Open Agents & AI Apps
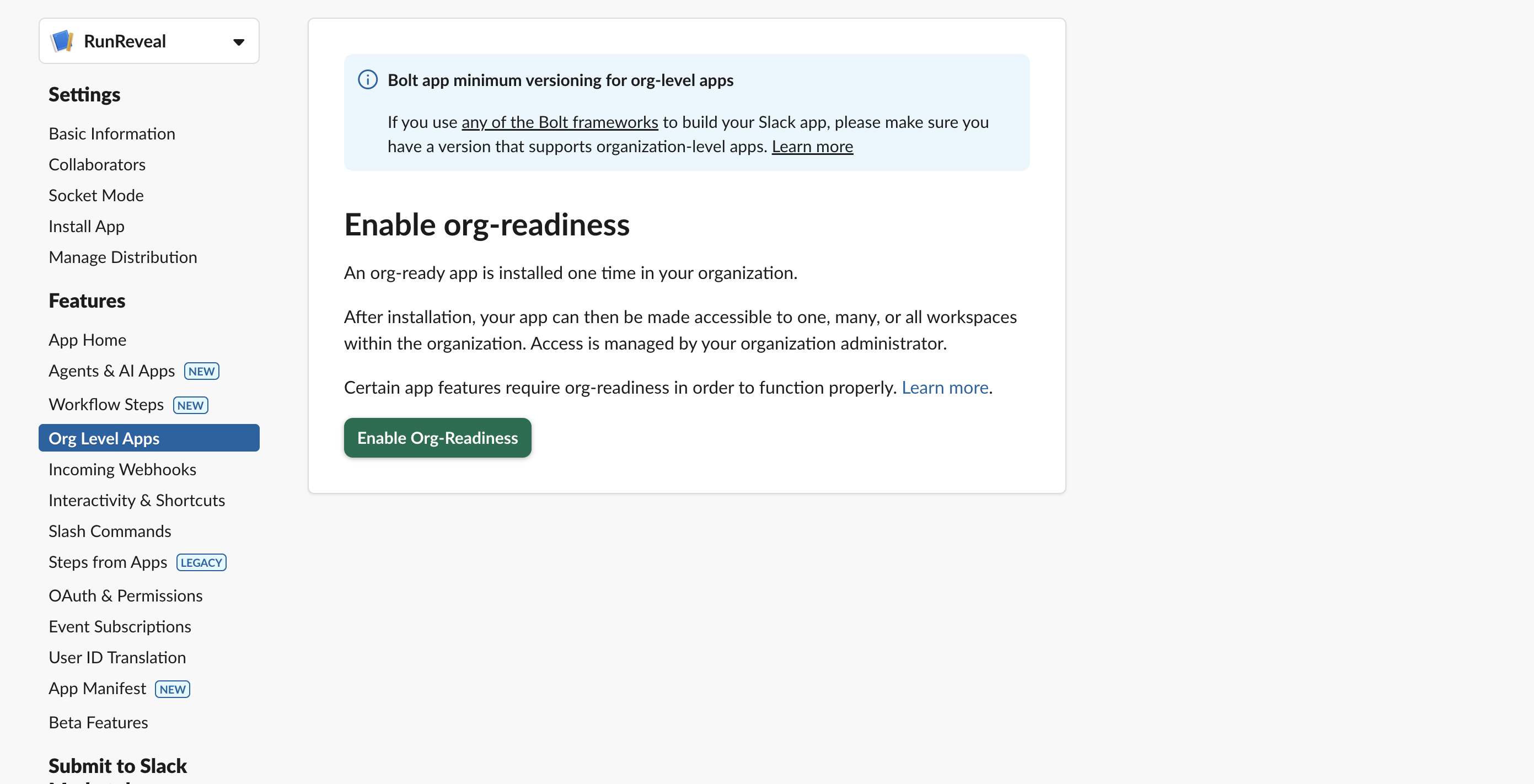 point(111,370)
